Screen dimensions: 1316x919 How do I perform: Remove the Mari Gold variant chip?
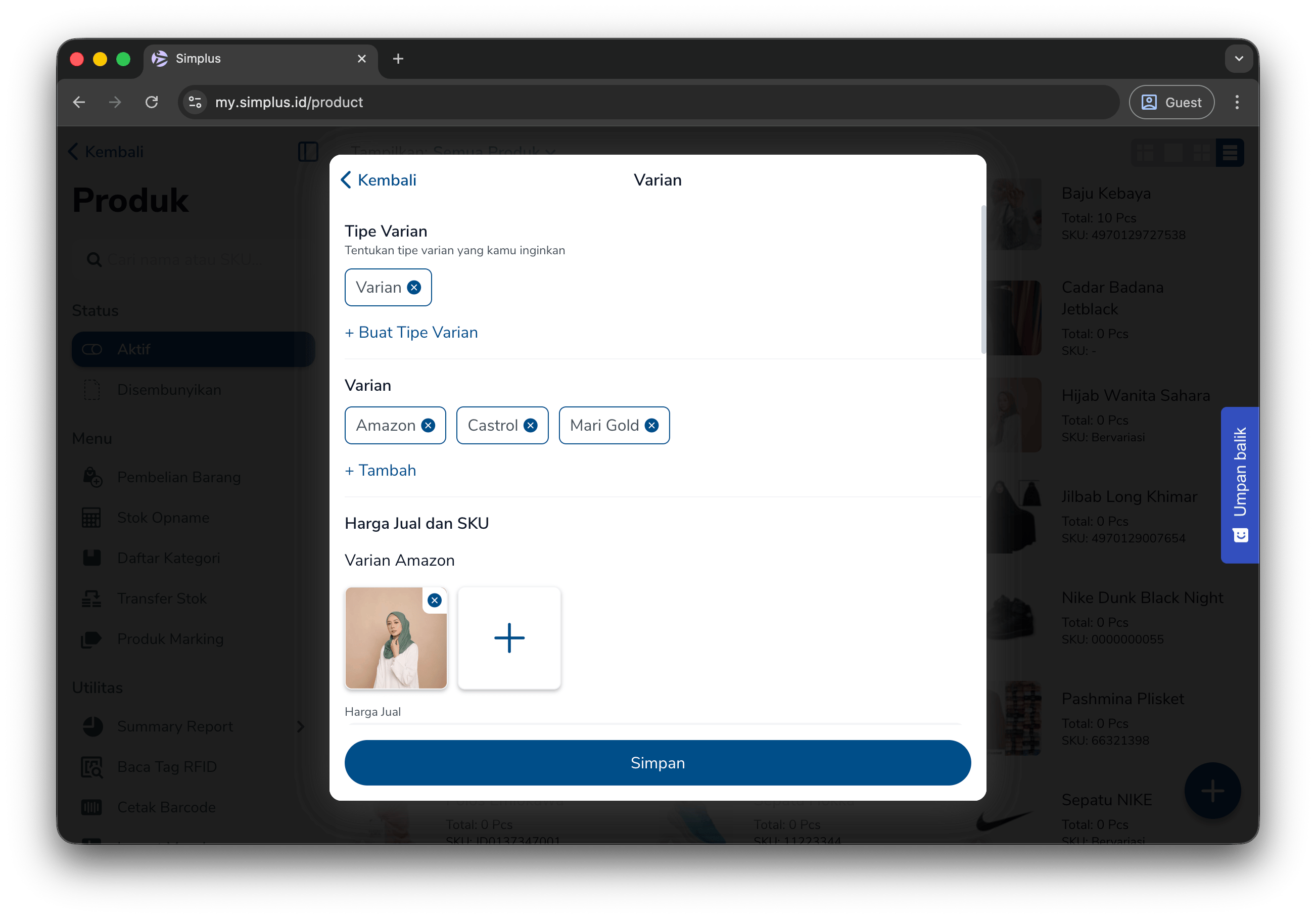pos(652,426)
